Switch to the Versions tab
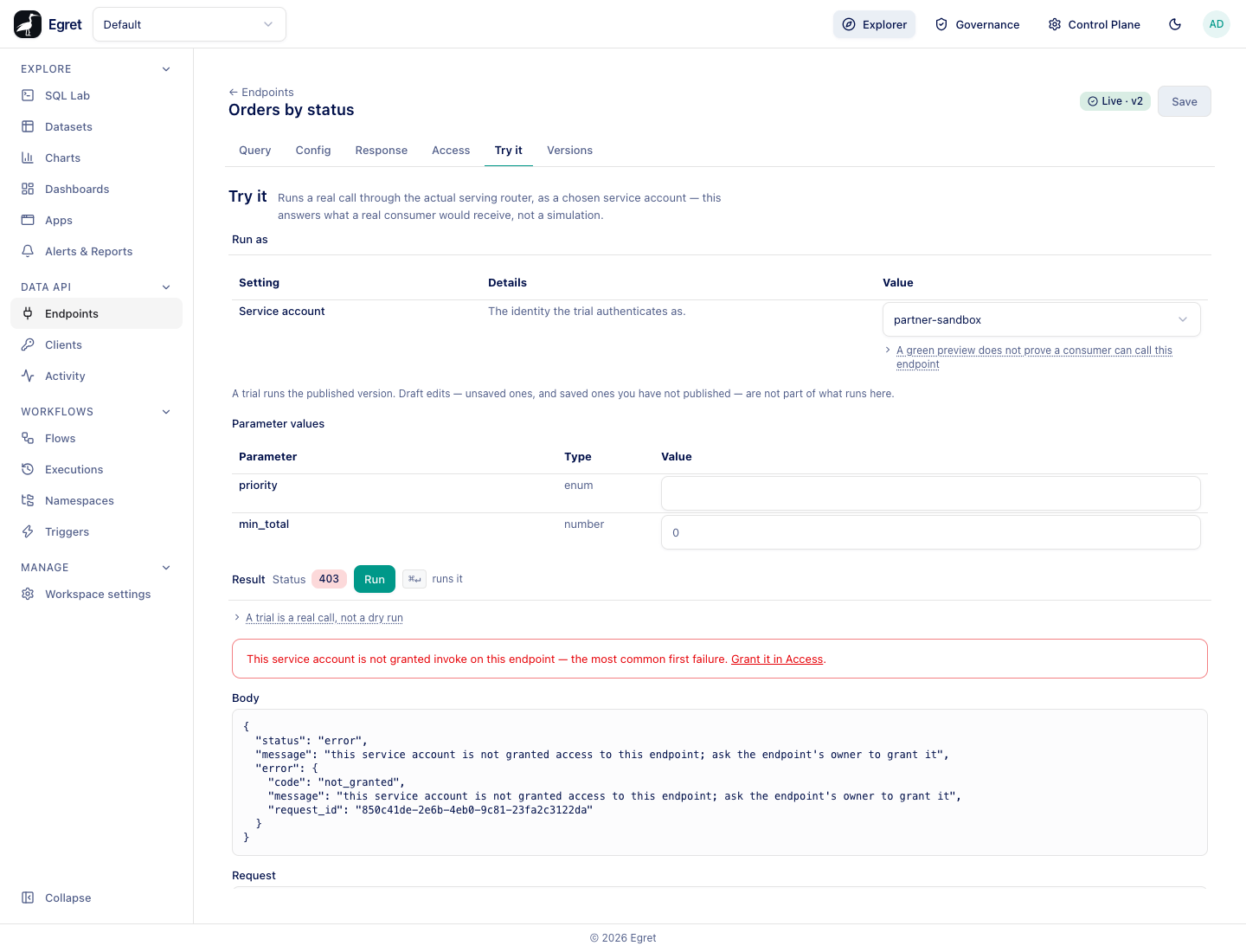Viewport: 1246px width, 952px height. 570,151
